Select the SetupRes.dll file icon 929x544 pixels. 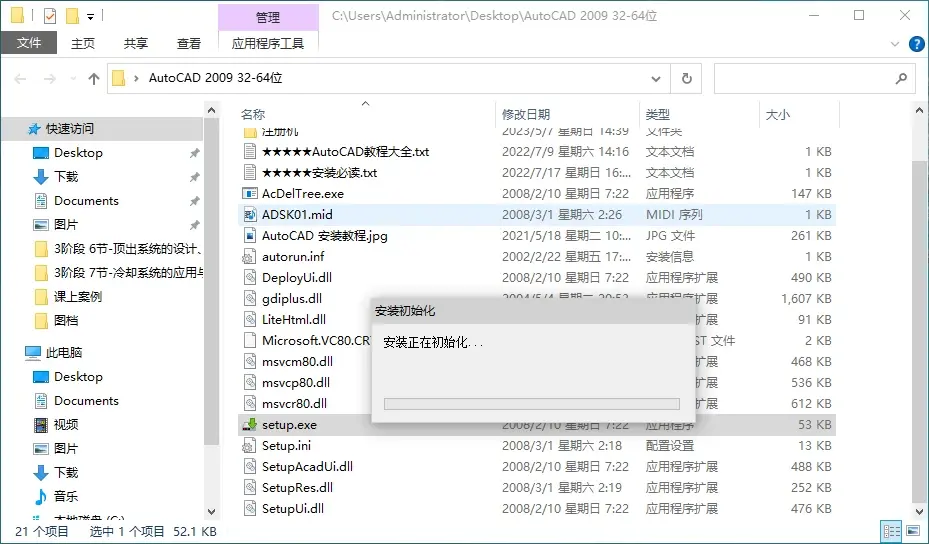249,488
